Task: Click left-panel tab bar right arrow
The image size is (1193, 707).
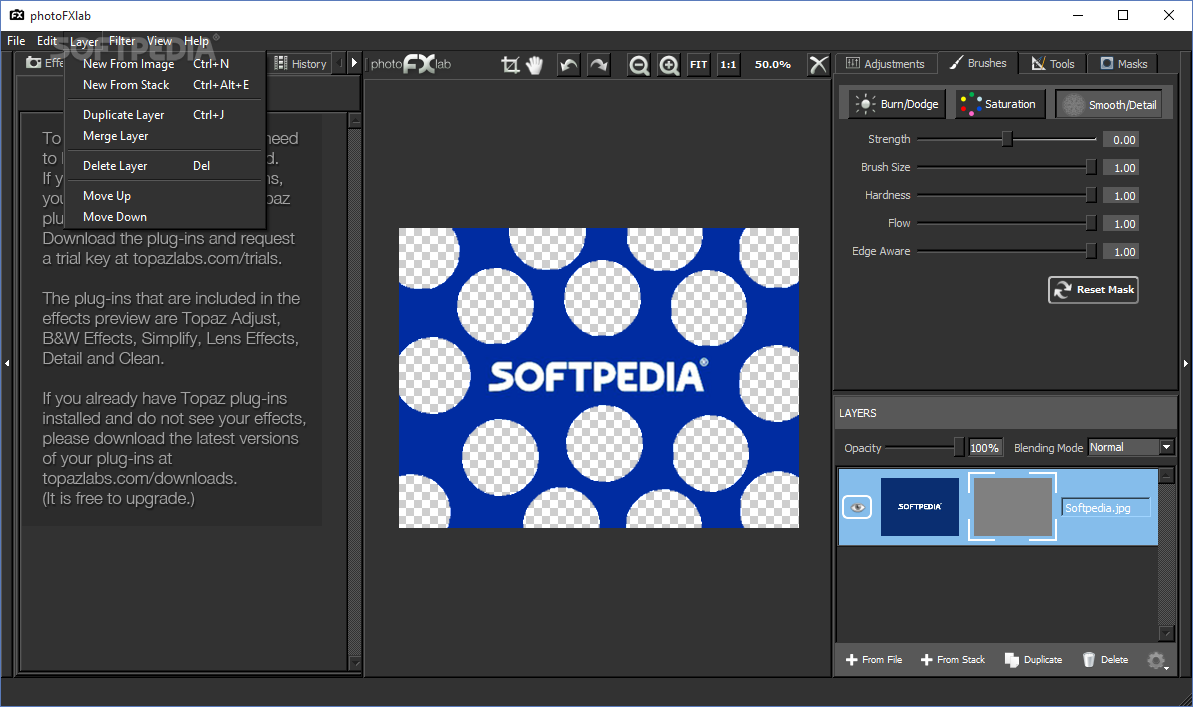Action: (354, 63)
